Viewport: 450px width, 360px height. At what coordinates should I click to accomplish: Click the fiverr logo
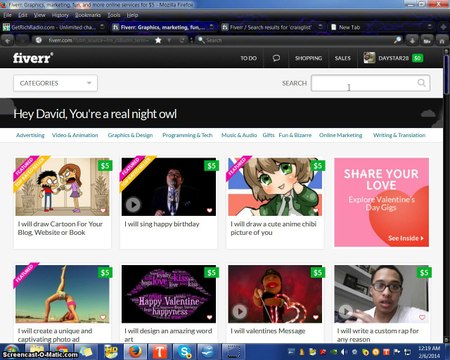tap(33, 58)
